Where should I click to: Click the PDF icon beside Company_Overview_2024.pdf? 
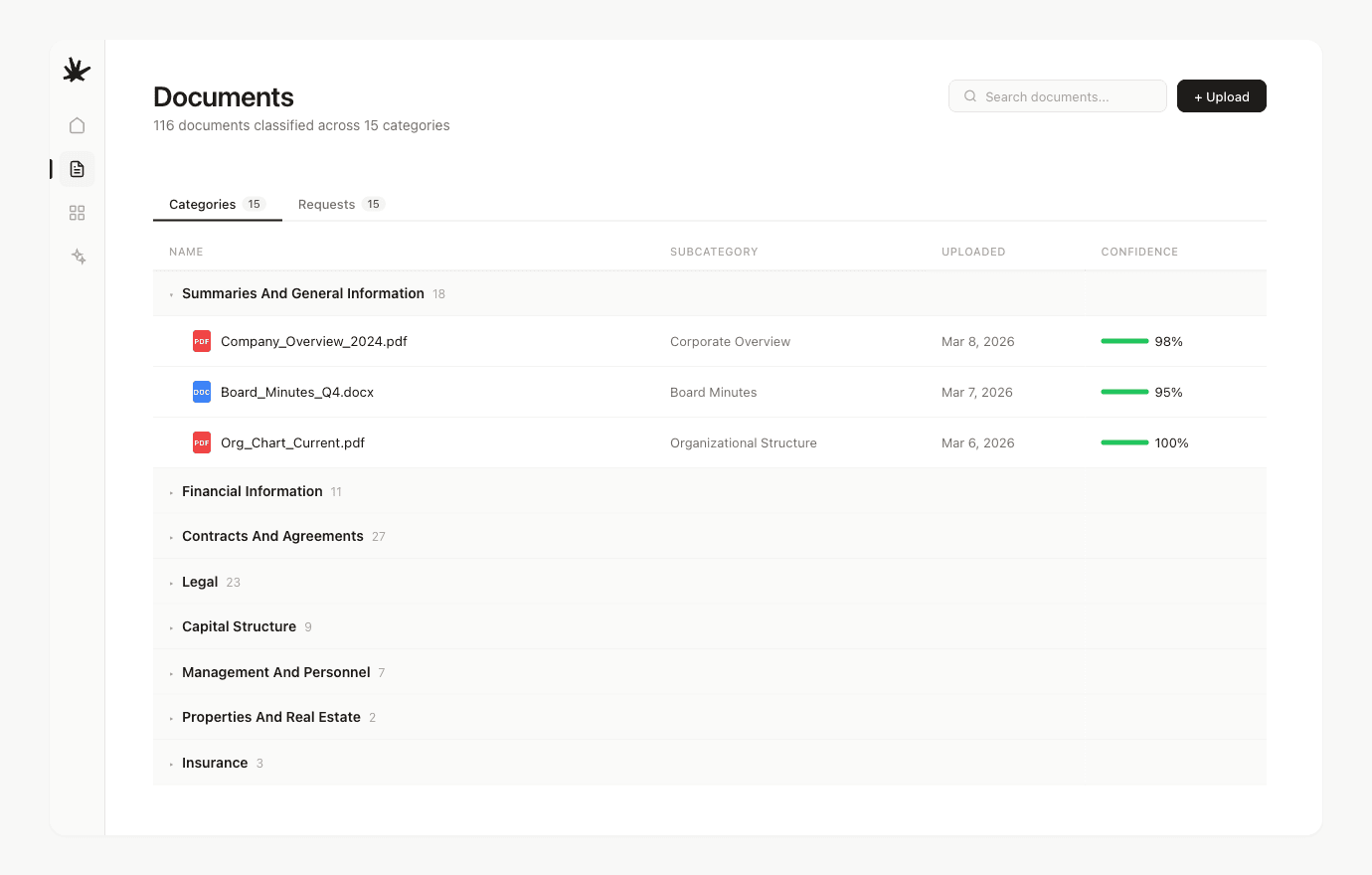[202, 341]
